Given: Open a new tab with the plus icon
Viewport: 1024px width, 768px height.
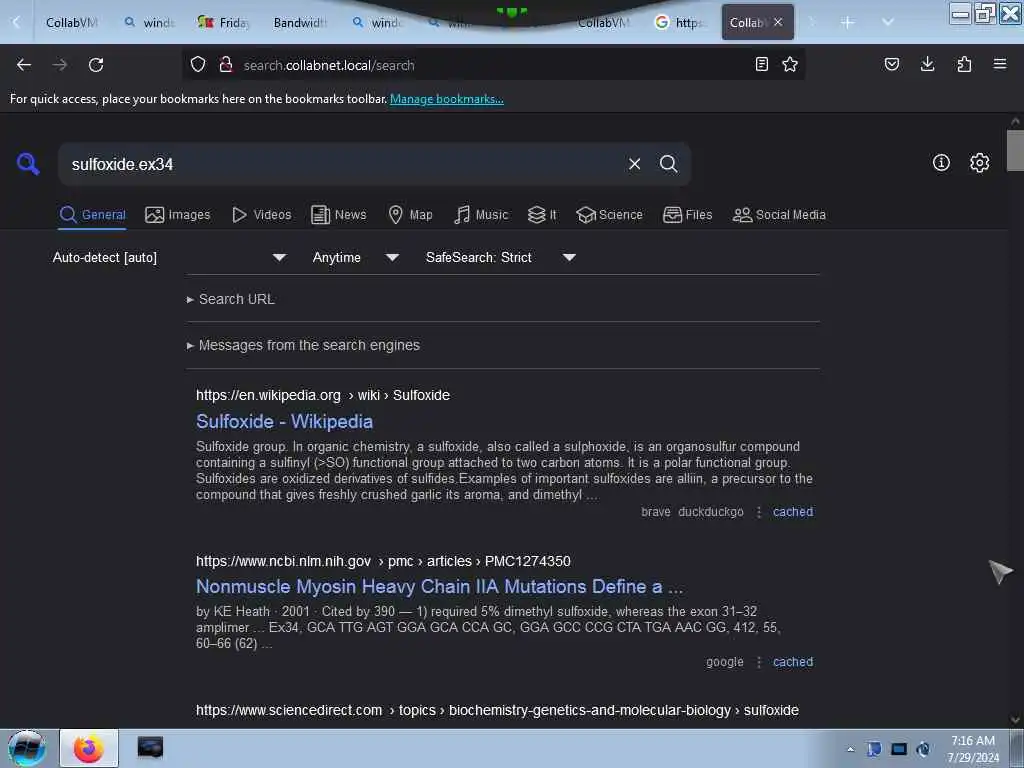Looking at the screenshot, I should 848,23.
